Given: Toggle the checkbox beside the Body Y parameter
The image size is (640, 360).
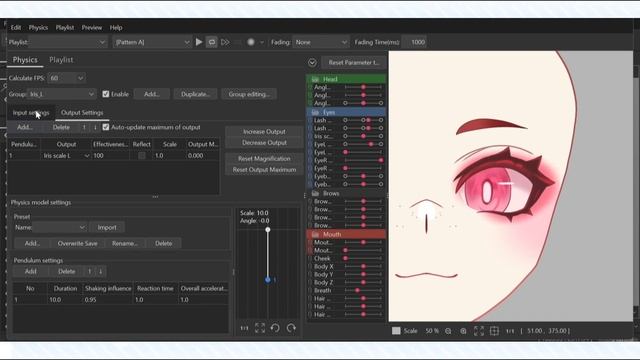Looking at the screenshot, I should 310,275.
